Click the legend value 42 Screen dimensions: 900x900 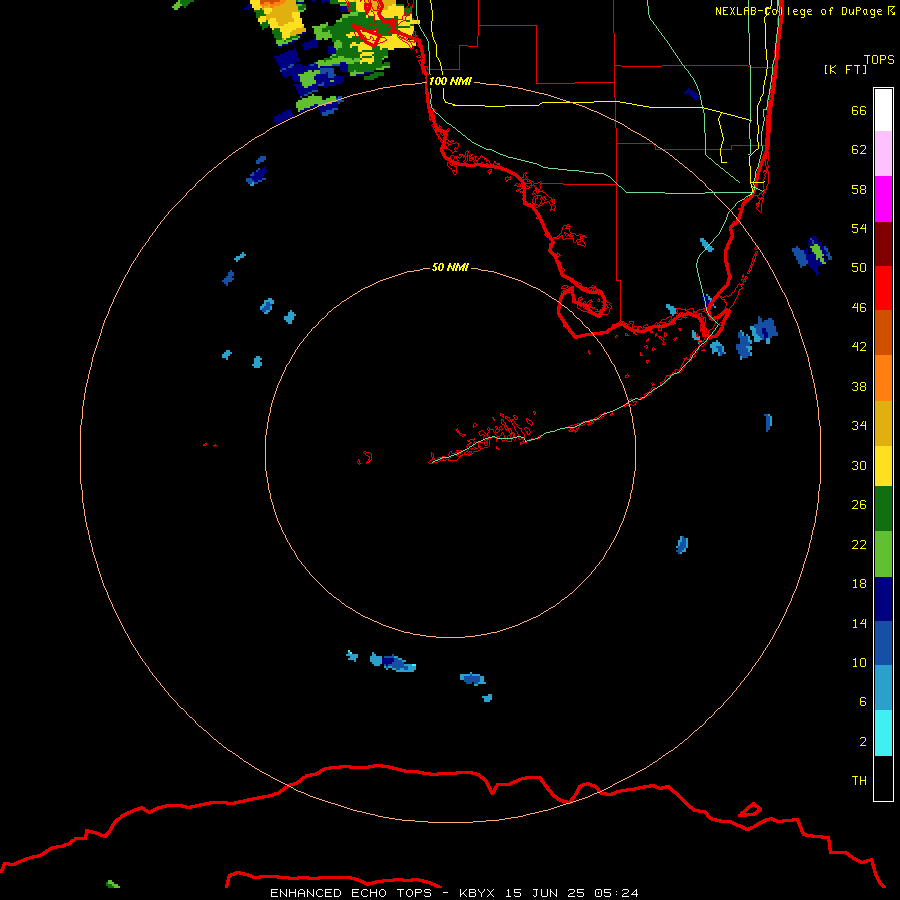click(x=859, y=347)
